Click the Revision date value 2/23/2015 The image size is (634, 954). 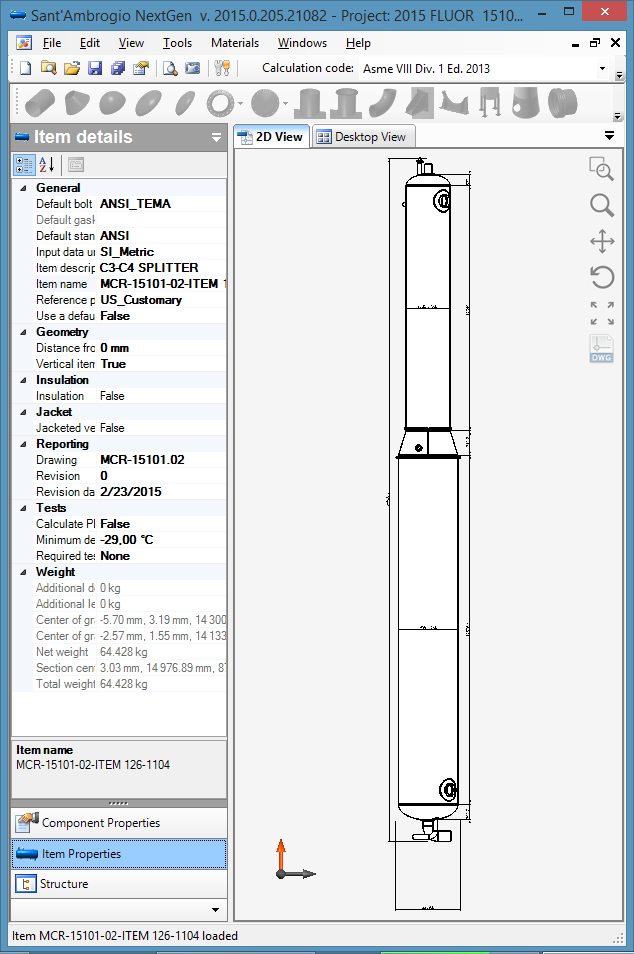point(131,492)
